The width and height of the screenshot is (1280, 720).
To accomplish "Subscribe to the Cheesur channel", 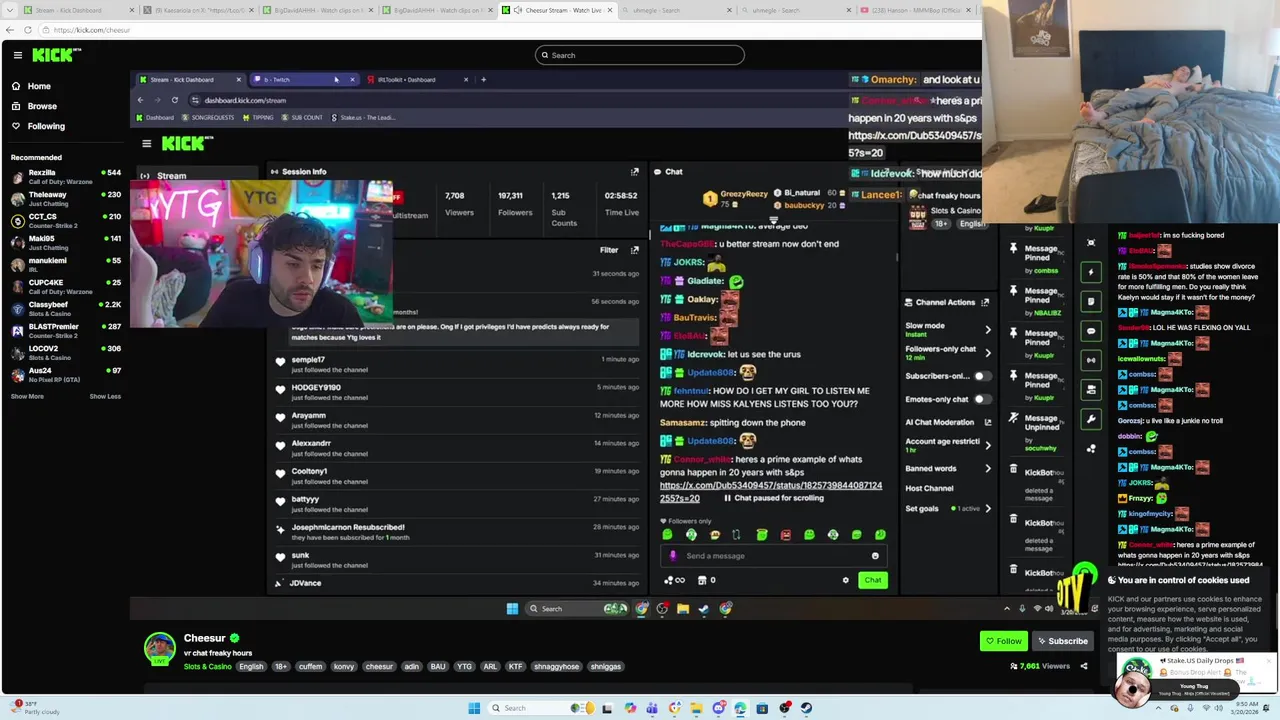I will pyautogui.click(x=1062, y=641).
